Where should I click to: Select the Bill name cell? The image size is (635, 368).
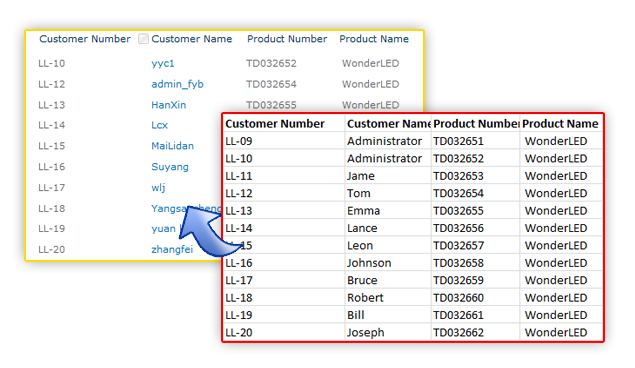point(388,315)
